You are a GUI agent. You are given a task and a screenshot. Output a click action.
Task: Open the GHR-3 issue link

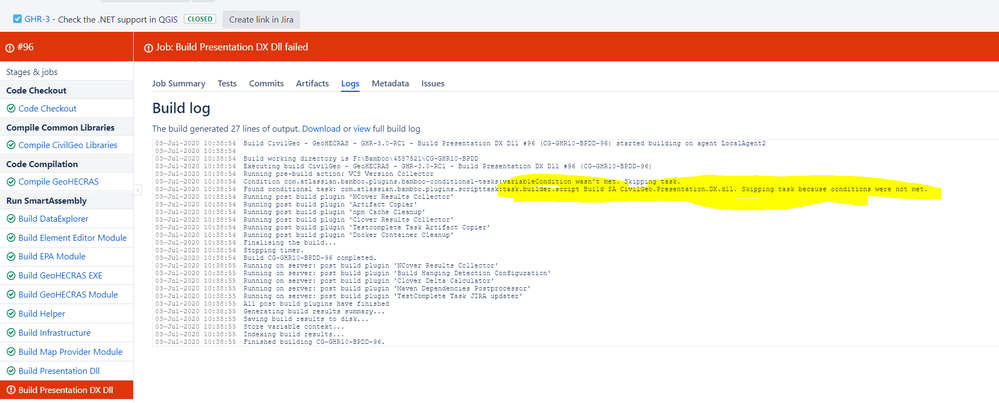pos(37,19)
